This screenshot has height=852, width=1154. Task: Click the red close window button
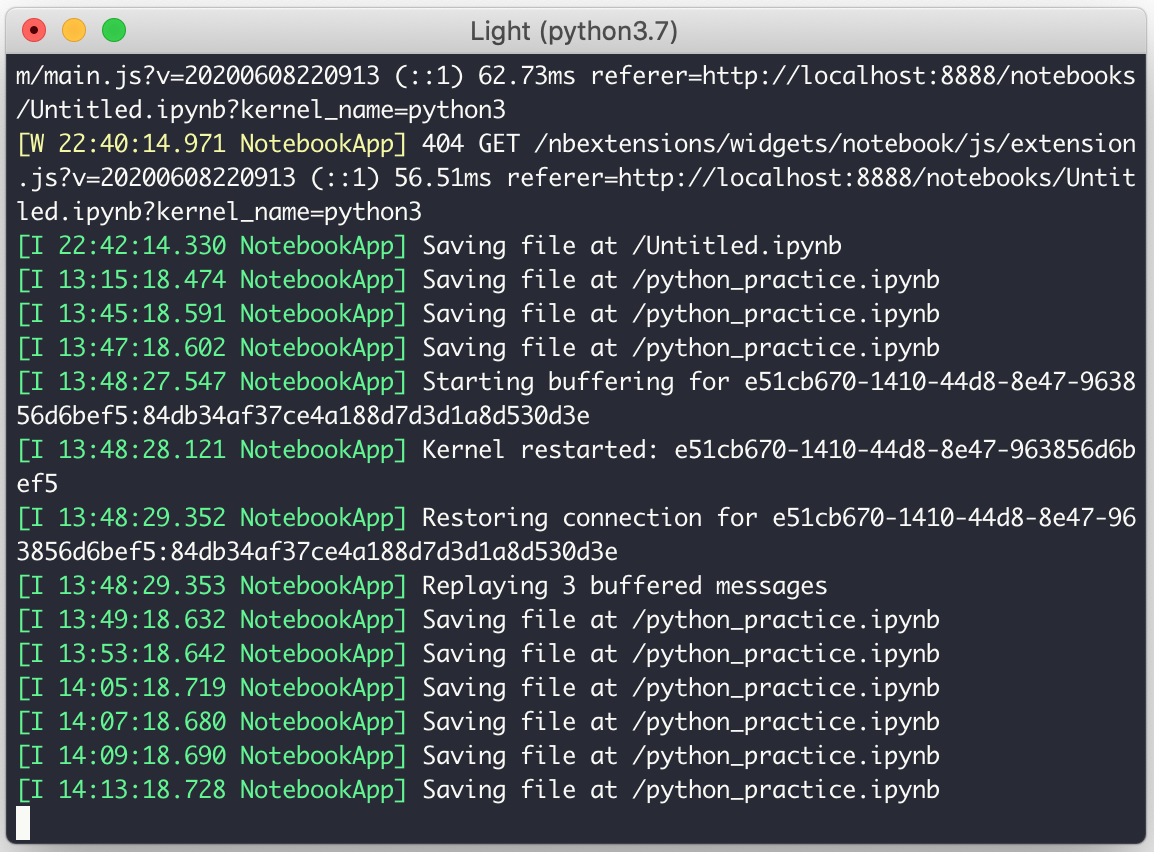(34, 30)
